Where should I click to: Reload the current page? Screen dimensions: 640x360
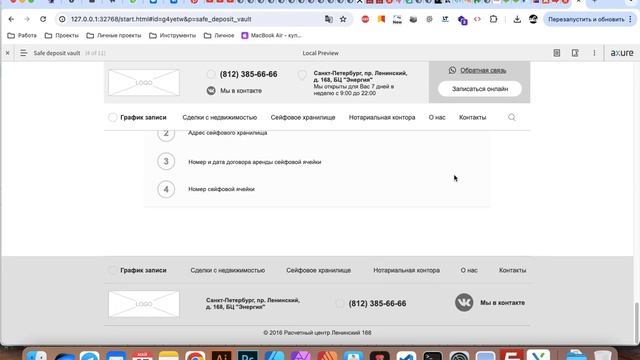(x=43, y=19)
